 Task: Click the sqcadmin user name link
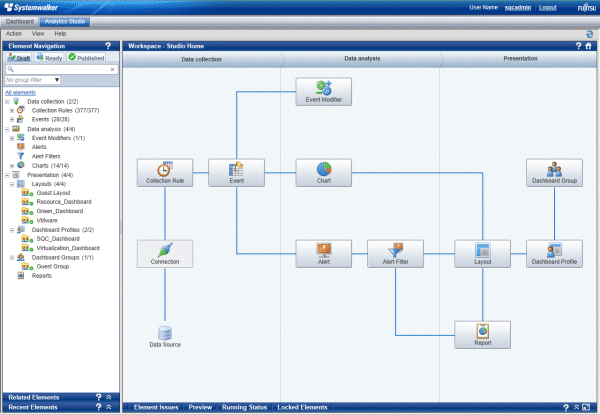click(518, 8)
